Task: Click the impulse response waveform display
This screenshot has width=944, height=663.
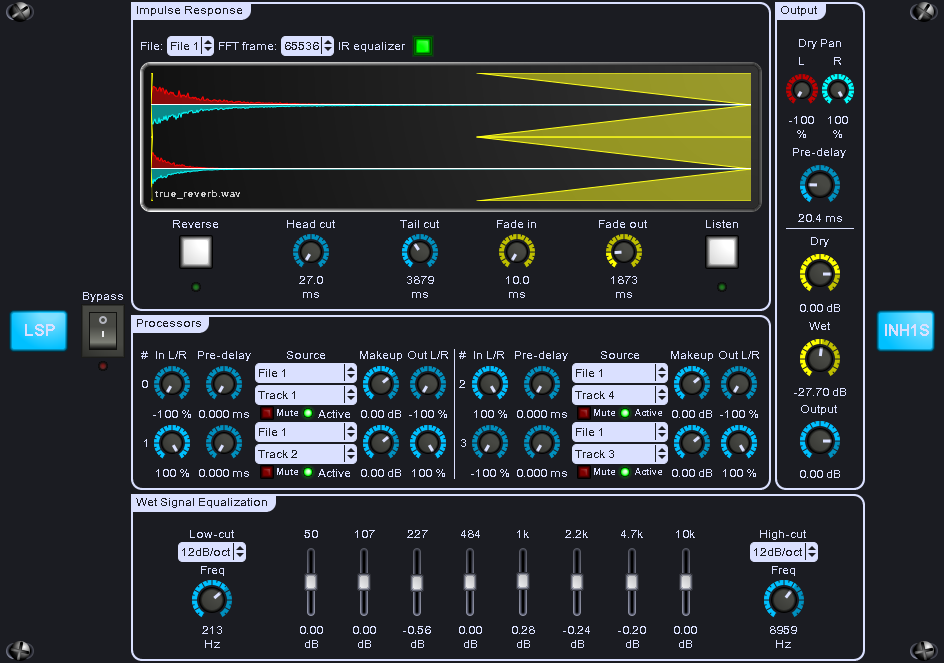Action: 450,137
